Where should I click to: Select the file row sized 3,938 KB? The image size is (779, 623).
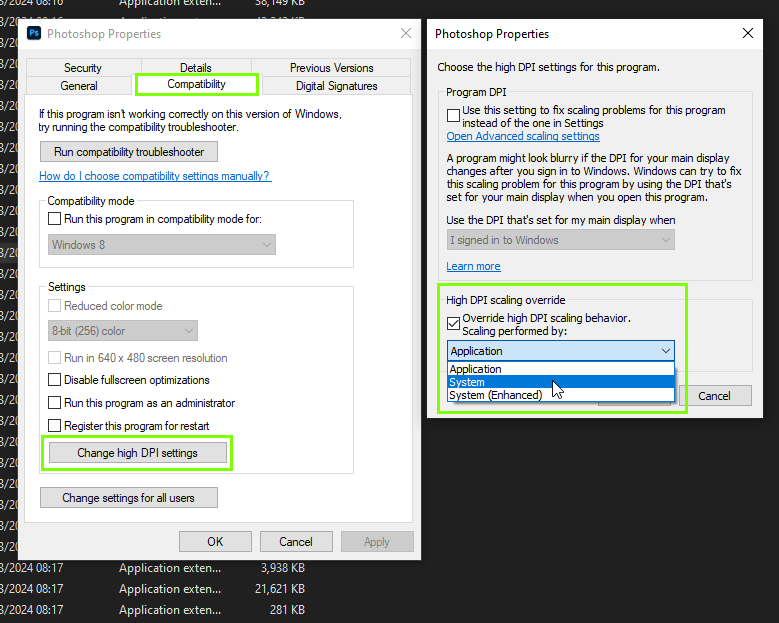pos(153,568)
